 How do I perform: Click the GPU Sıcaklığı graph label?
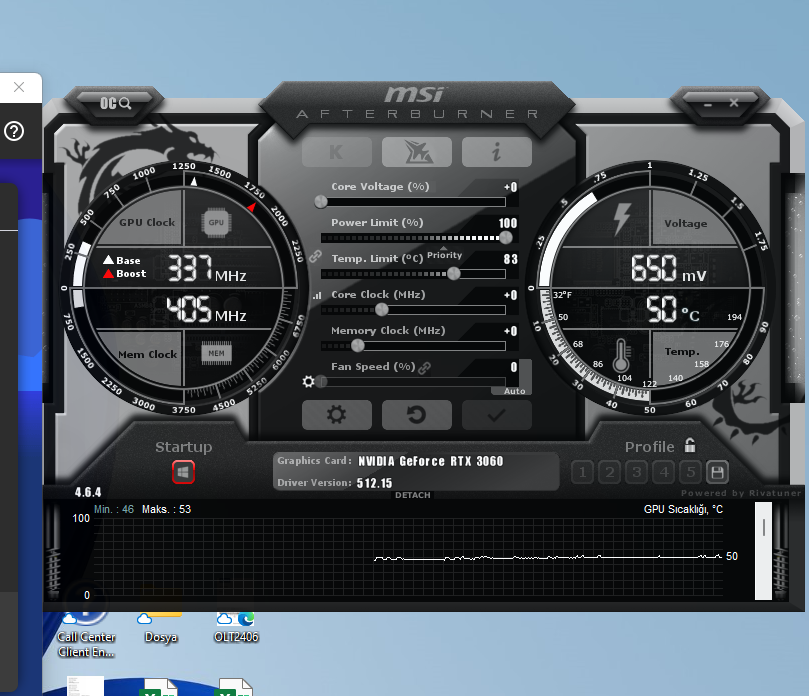click(683, 509)
